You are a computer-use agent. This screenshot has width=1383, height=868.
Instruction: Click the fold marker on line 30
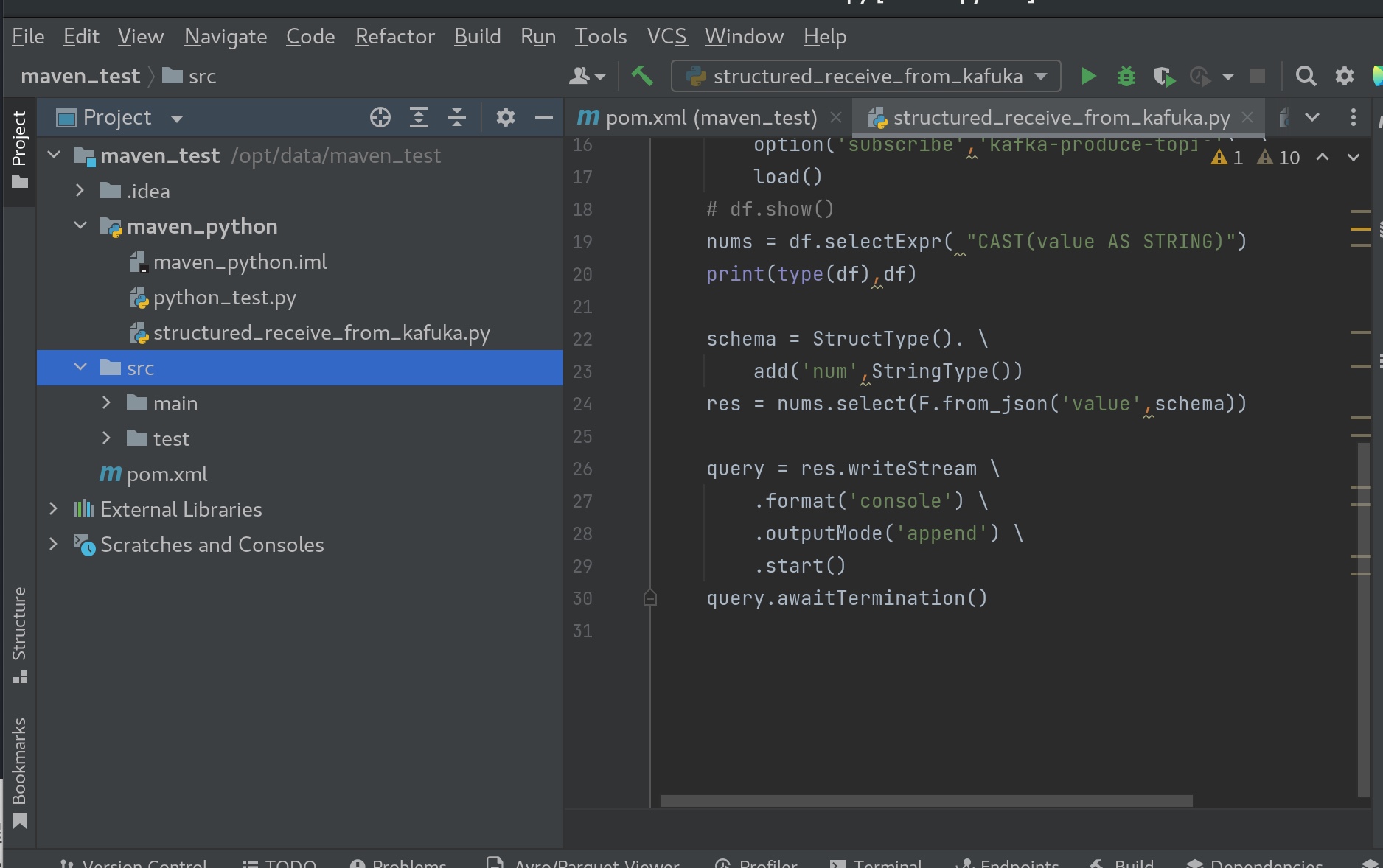tap(649, 598)
